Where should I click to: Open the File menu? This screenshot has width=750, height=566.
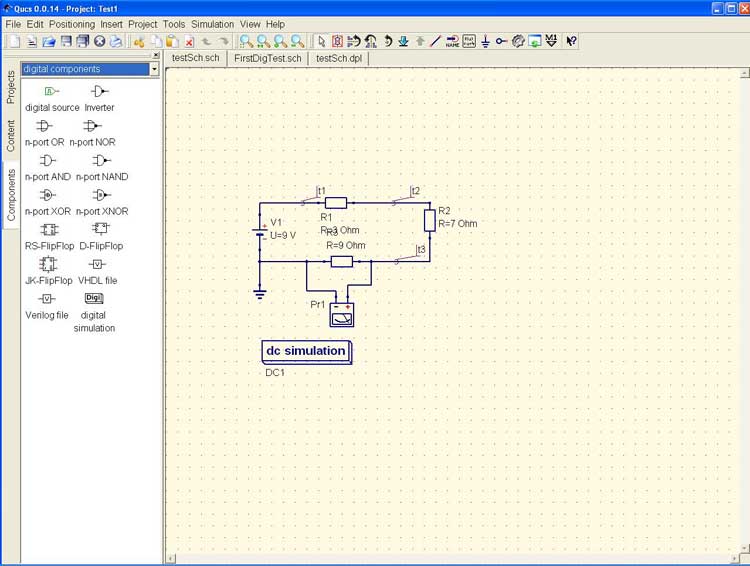coord(13,24)
